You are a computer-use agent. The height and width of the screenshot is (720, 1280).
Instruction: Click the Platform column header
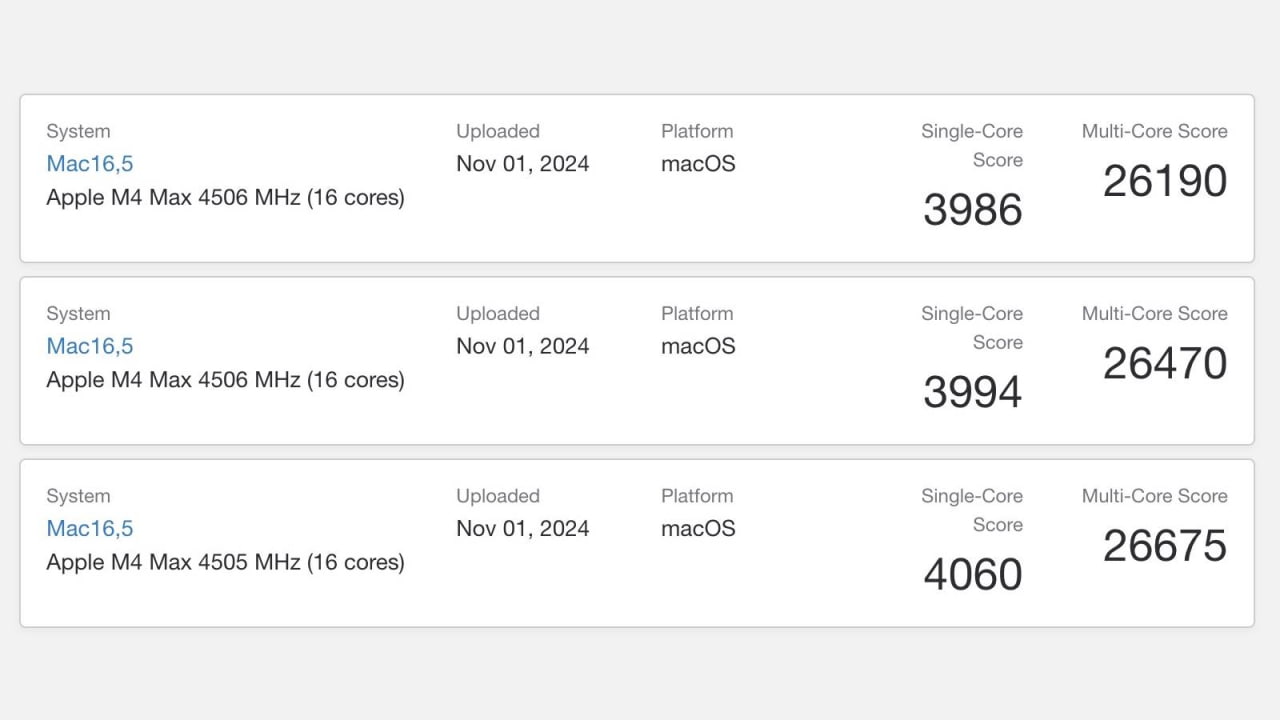tap(696, 131)
